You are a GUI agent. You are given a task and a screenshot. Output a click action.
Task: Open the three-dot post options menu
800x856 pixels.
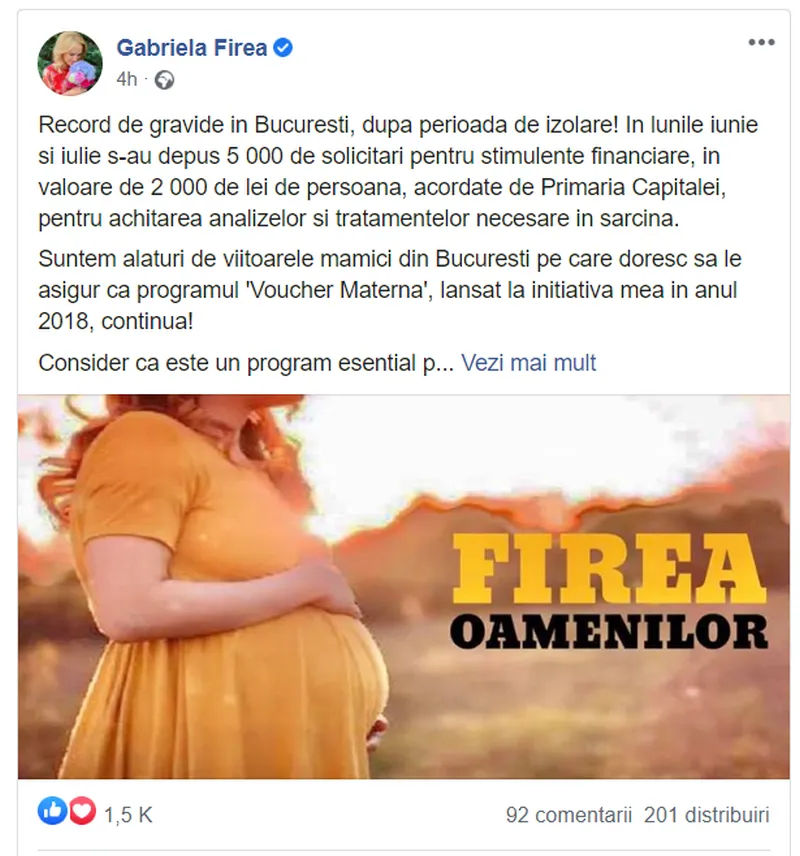click(761, 42)
